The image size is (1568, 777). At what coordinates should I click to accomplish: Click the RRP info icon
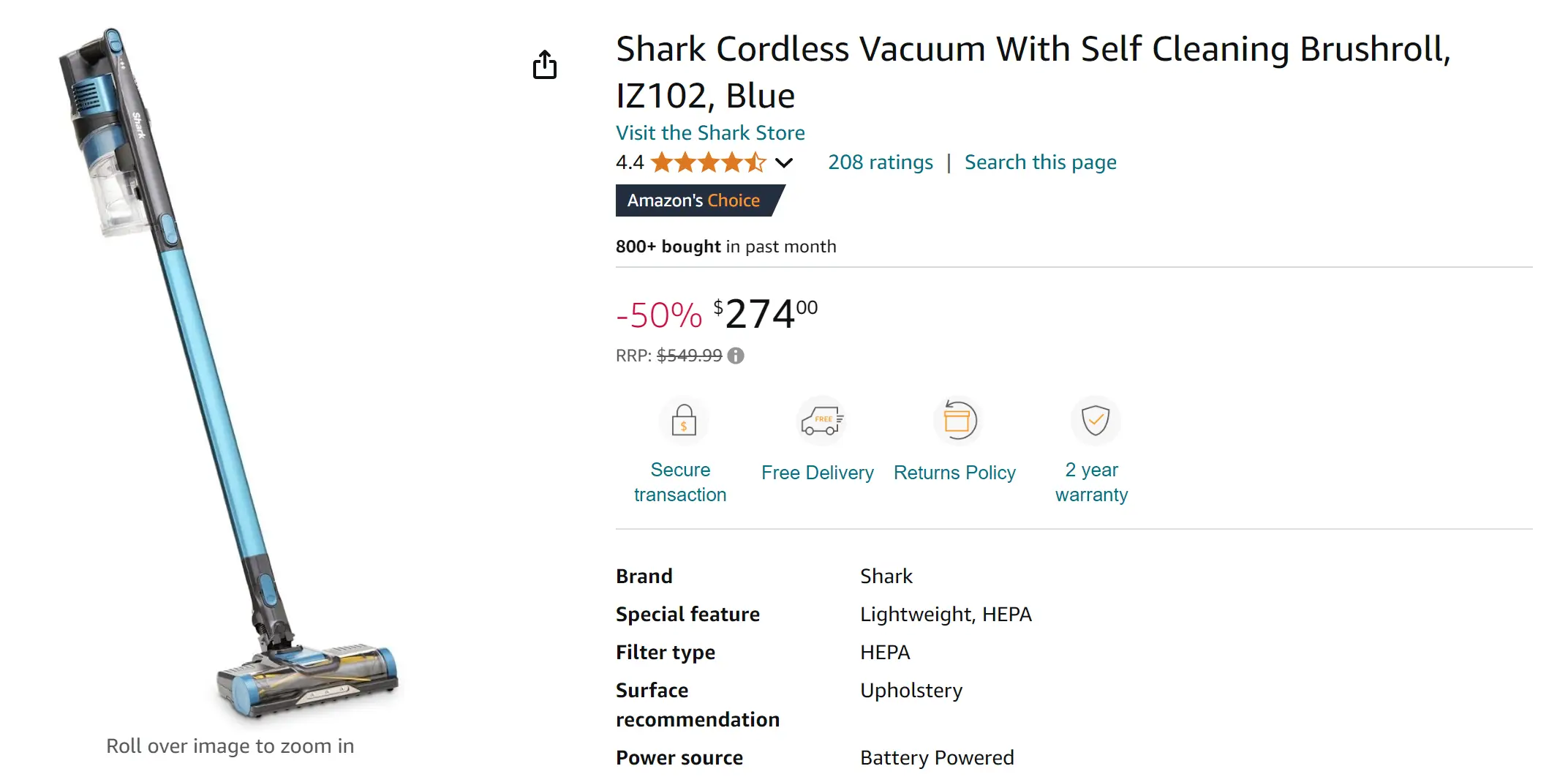(x=736, y=356)
